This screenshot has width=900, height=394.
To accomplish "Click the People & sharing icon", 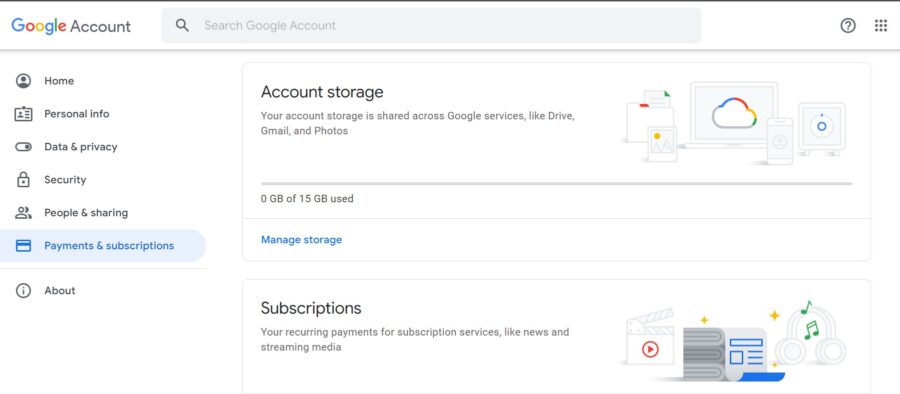I will [x=24, y=213].
